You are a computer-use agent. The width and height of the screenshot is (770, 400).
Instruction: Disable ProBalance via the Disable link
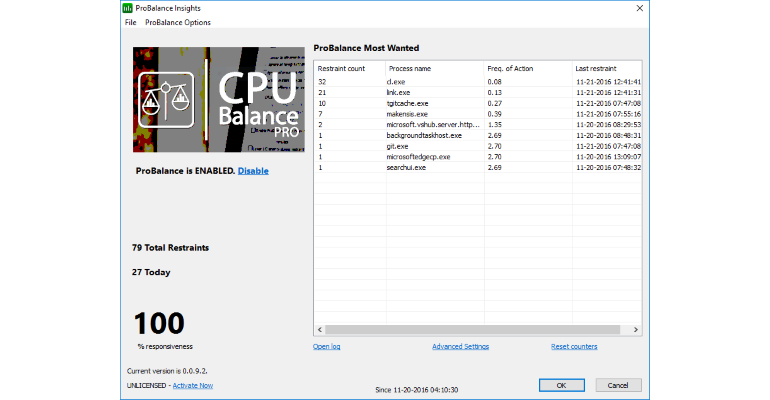click(253, 171)
